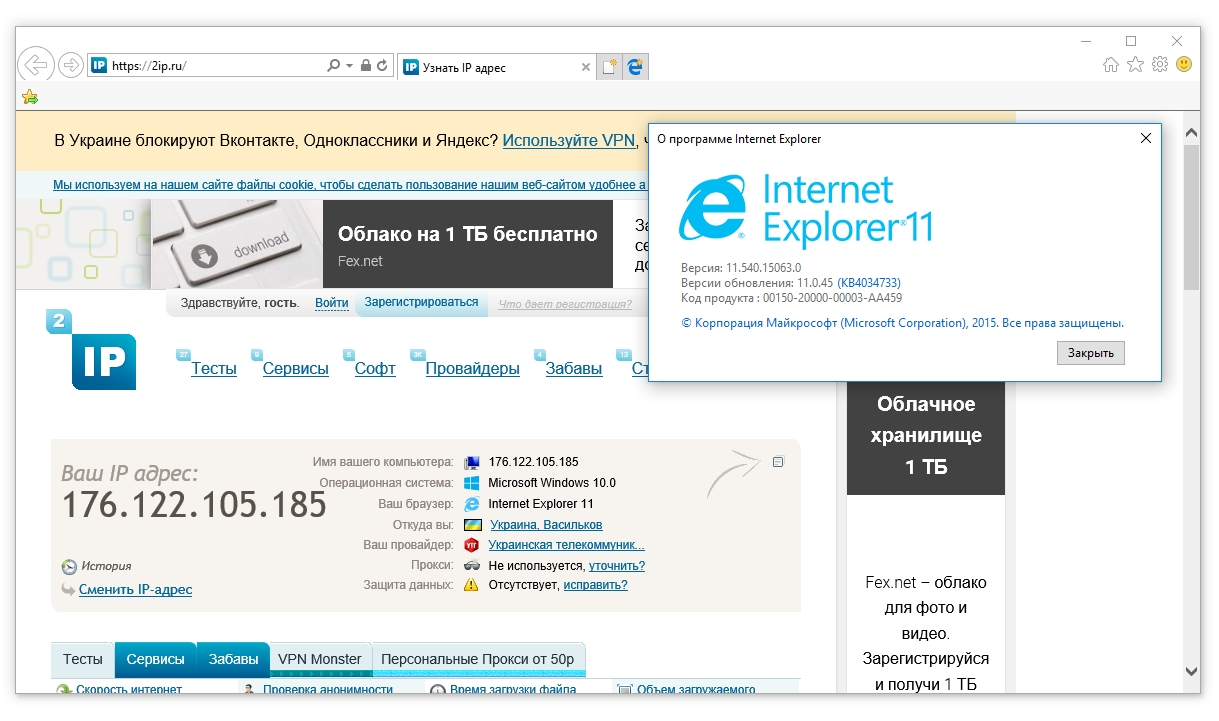1219x721 pixels.
Task: Switch to 'Персональные Прокси от 50р' tab
Action: 478,659
